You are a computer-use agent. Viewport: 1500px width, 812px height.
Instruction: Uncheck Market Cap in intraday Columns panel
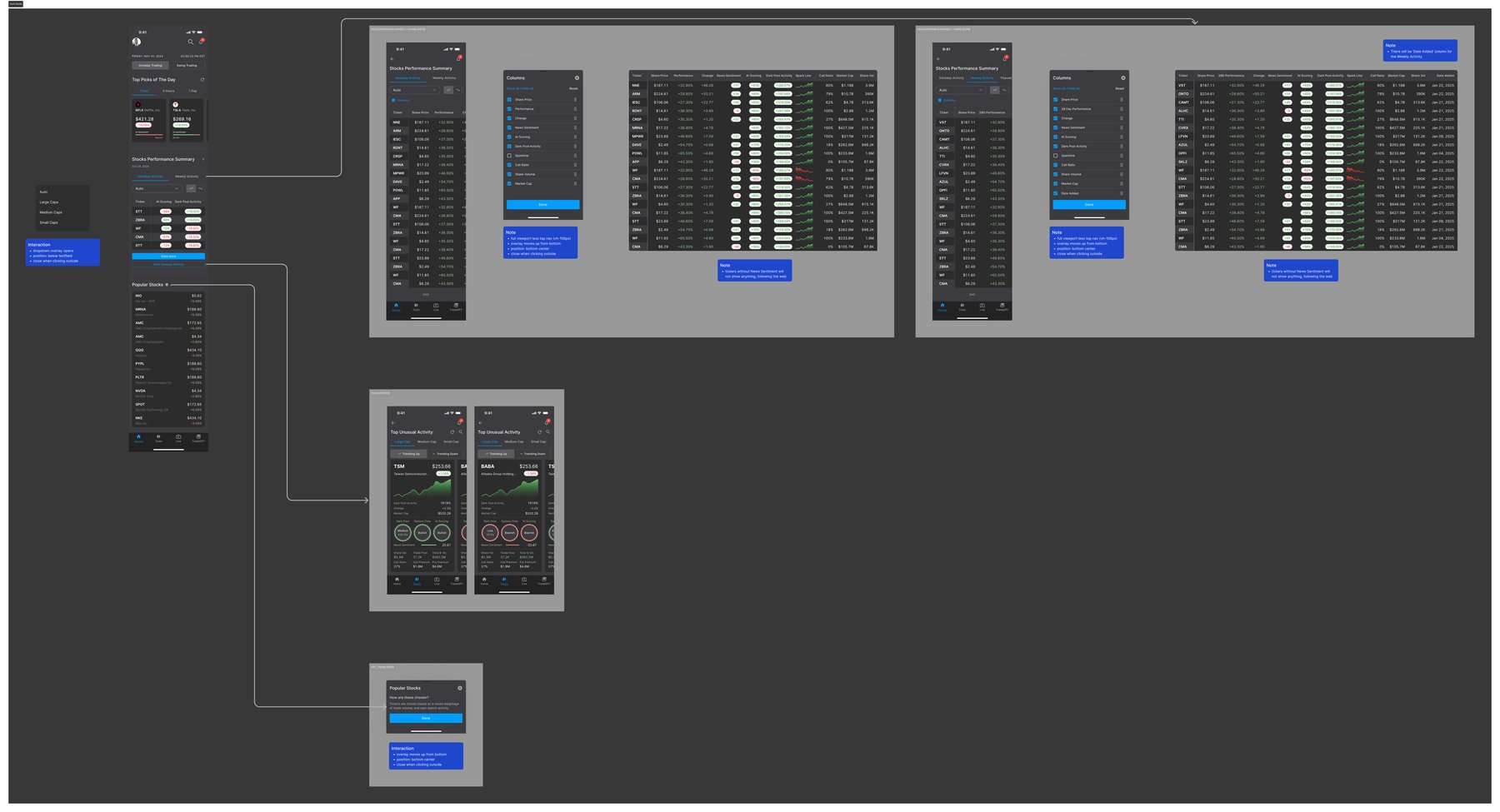(x=509, y=183)
